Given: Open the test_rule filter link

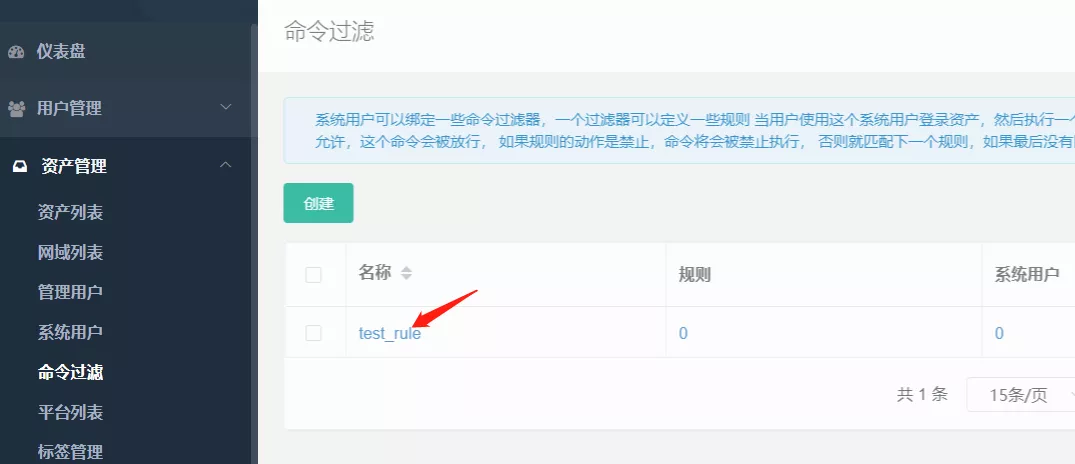Looking at the screenshot, I should click(389, 333).
